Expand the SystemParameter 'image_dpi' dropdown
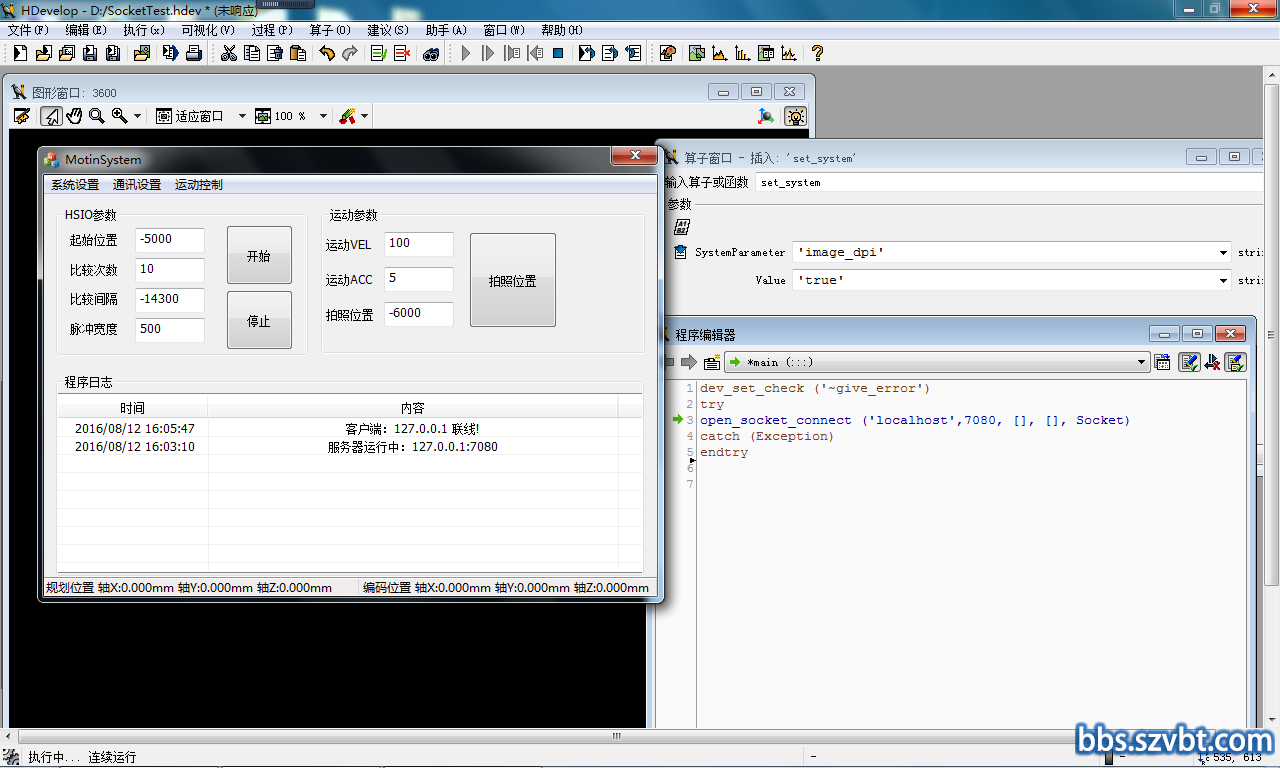 click(1223, 252)
